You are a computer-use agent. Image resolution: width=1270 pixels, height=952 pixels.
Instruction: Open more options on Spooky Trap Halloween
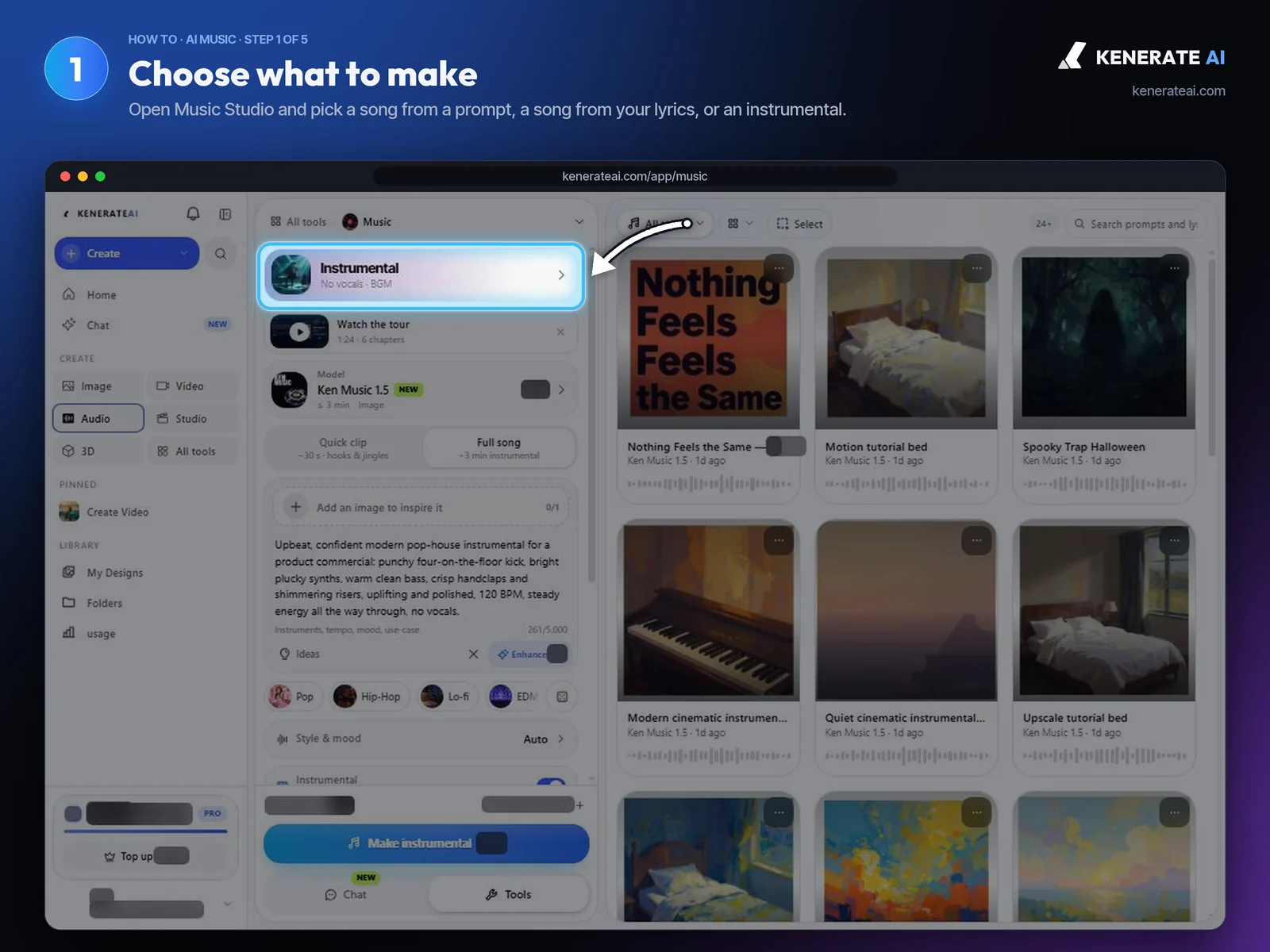click(x=1174, y=268)
